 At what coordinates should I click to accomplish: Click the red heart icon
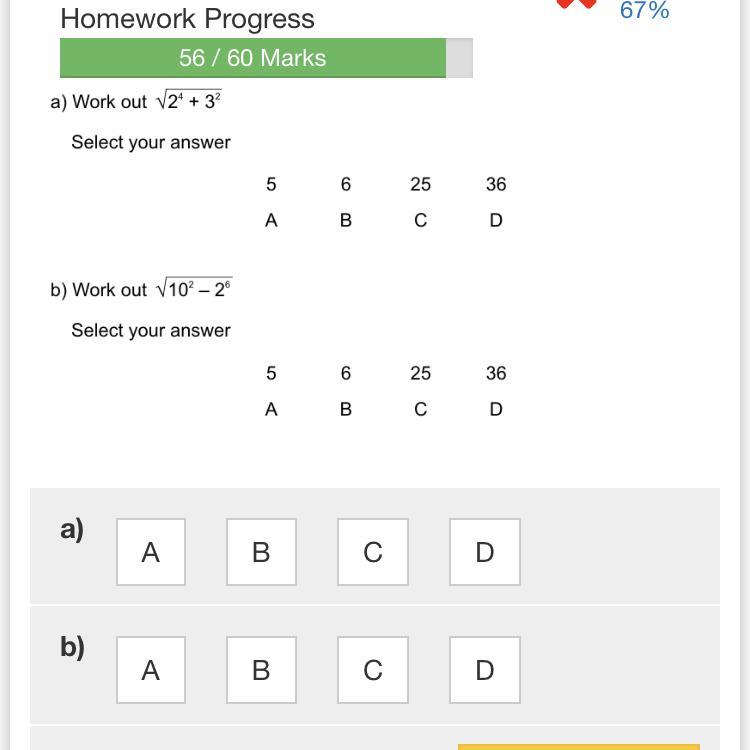pos(577,4)
